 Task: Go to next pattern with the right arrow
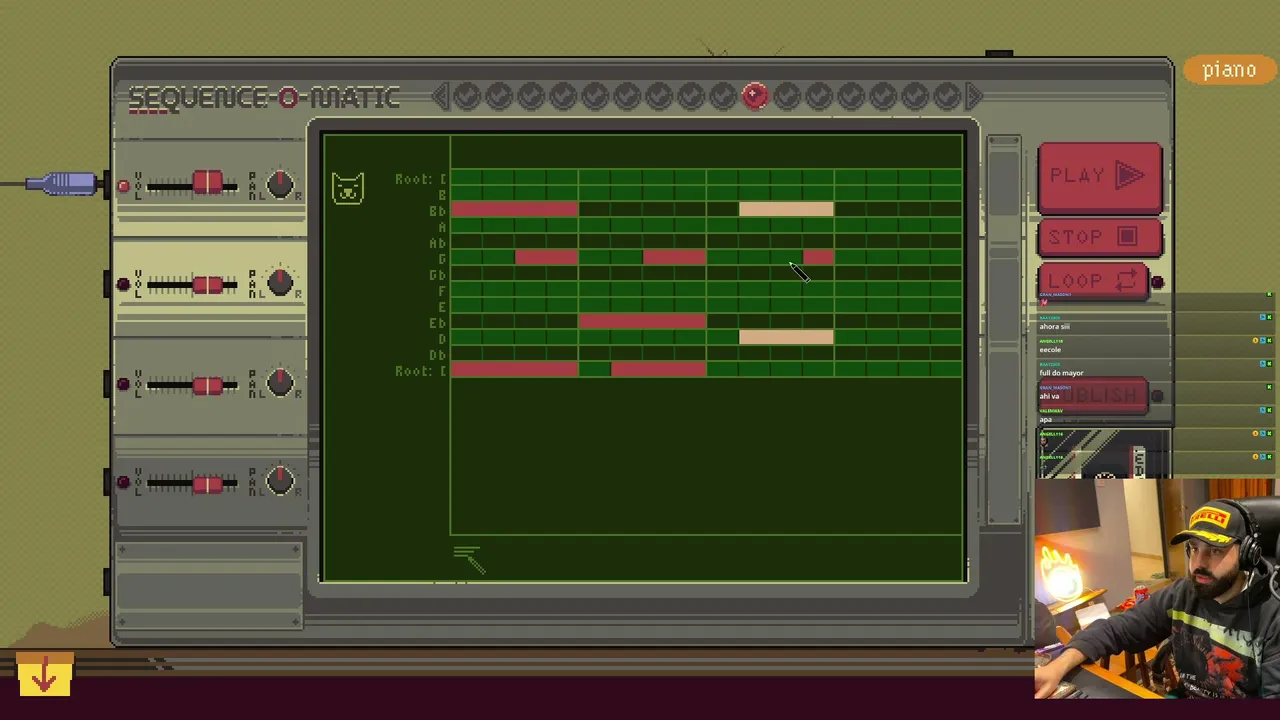[x=975, y=96]
